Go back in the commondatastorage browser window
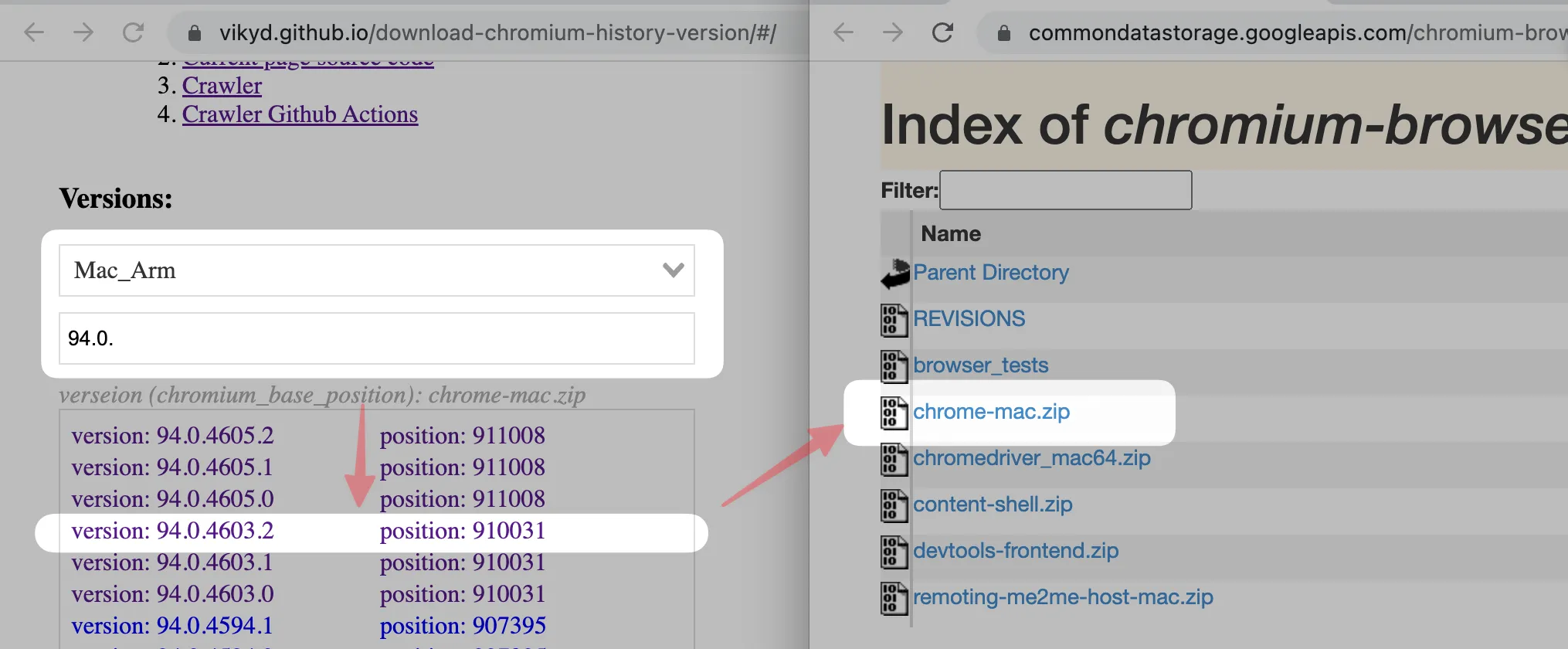 843,32
